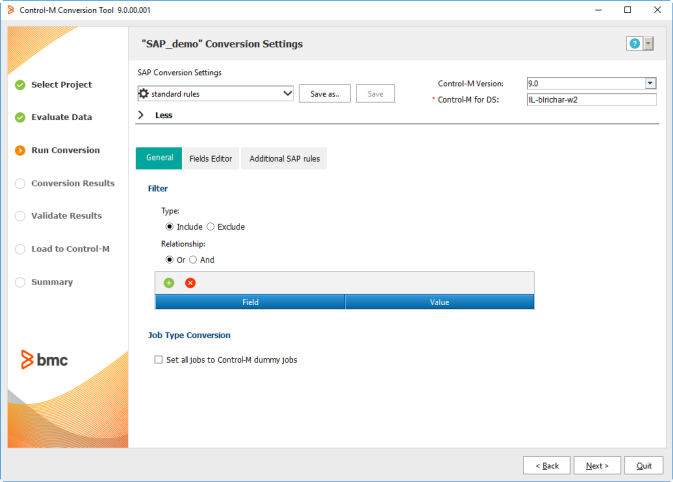
Task: Click the Quit button
Action: (644, 466)
